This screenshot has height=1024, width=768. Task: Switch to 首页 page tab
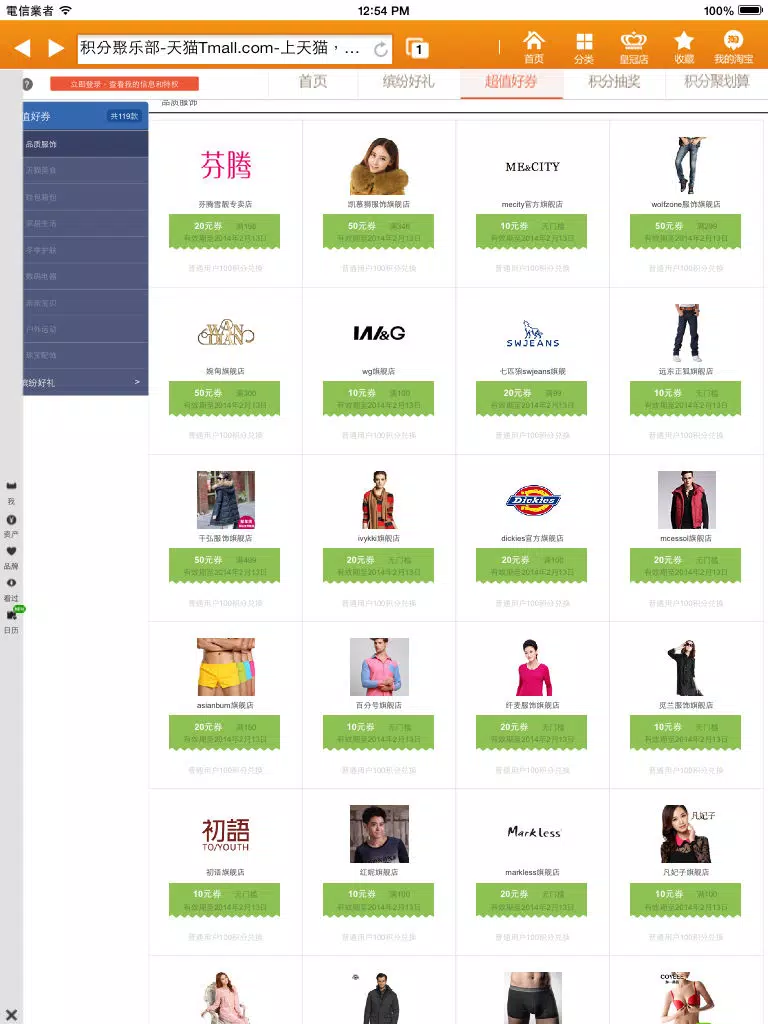point(313,82)
